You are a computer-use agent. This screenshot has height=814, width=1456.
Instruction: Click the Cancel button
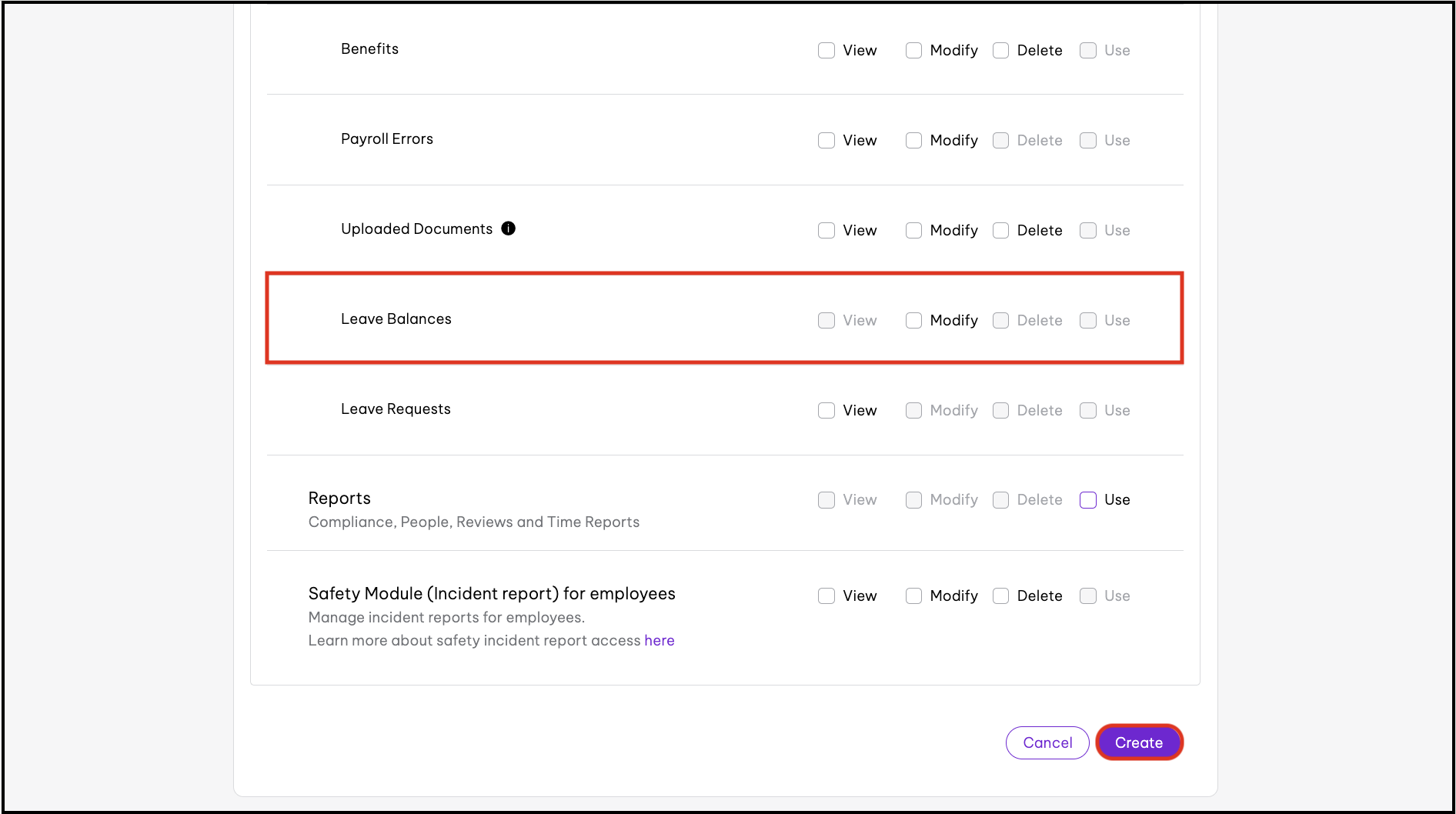coord(1047,743)
